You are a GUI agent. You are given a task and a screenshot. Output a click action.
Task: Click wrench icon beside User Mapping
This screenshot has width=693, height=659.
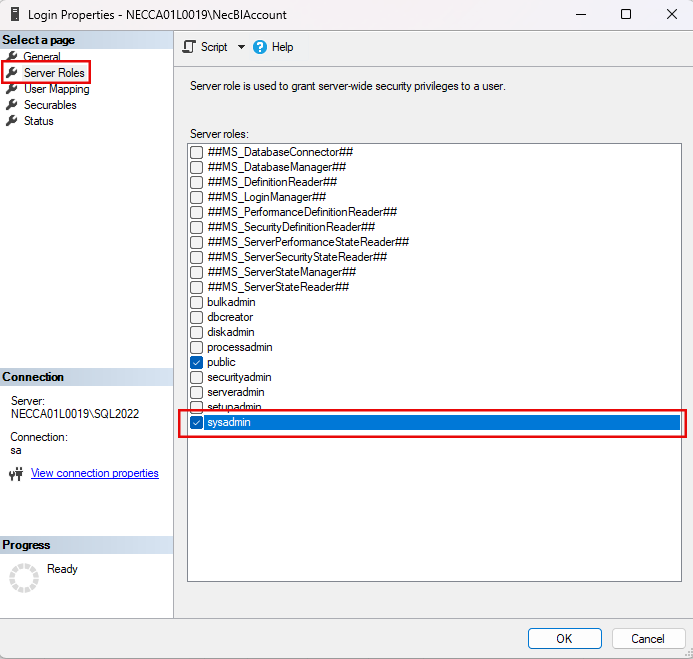(x=13, y=89)
